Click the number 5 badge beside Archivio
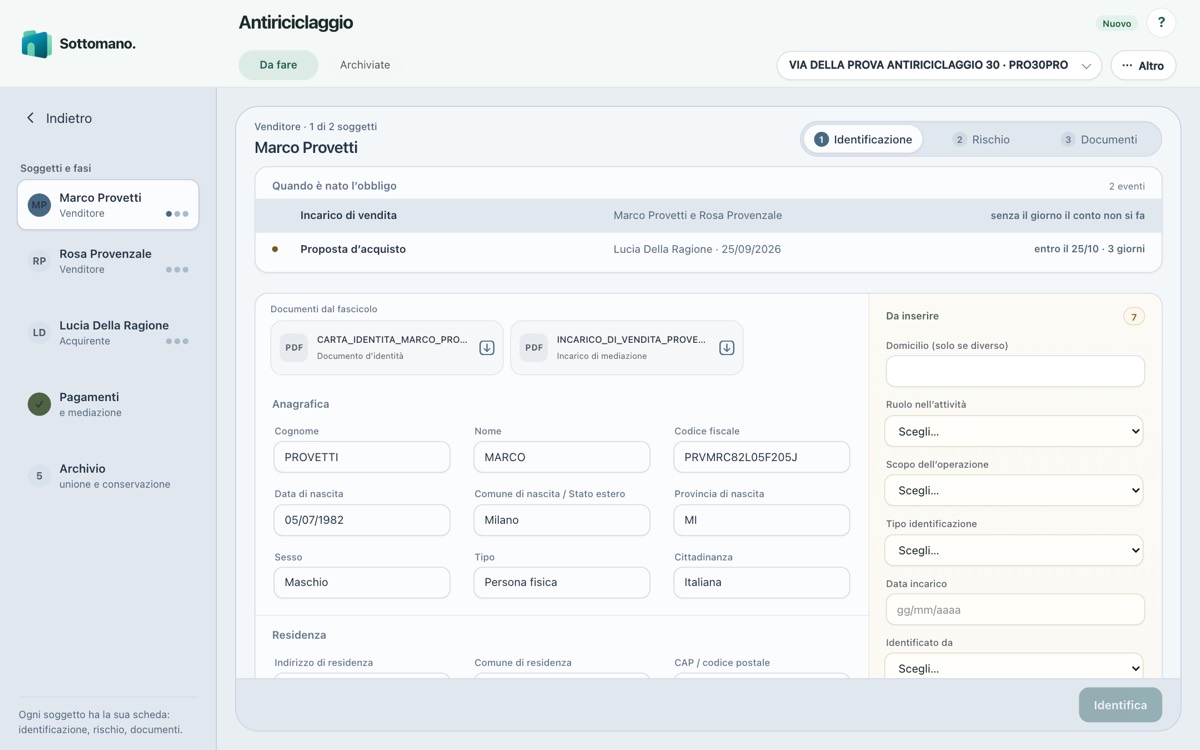 point(39,476)
